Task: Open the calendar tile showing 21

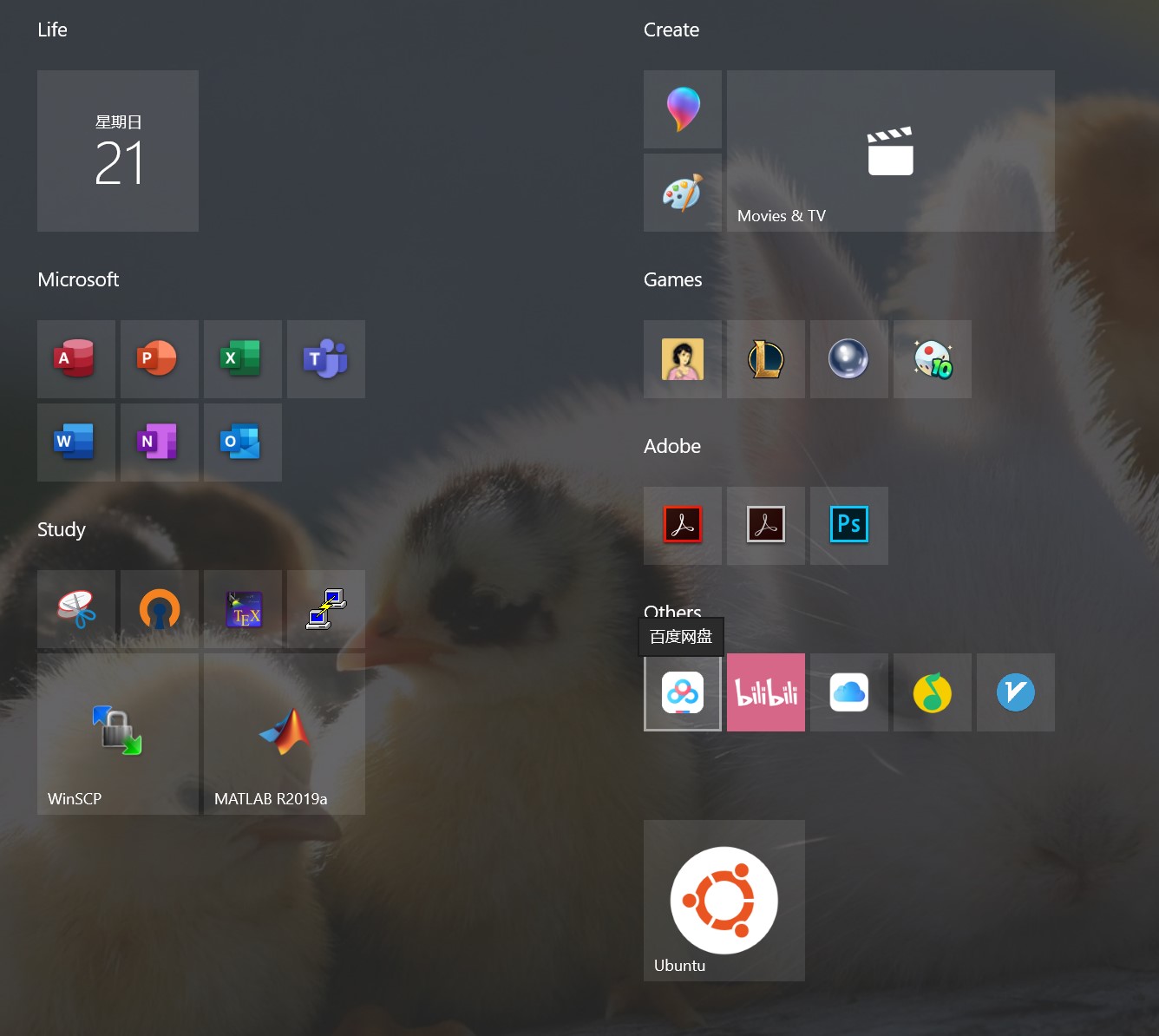Action: pos(118,151)
